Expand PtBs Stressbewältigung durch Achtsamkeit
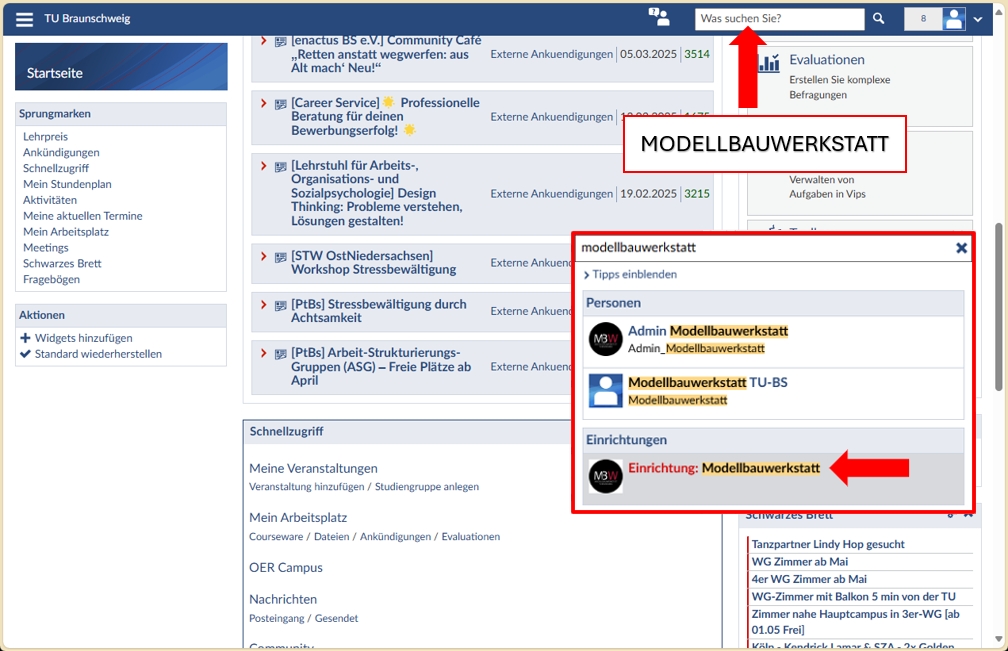Viewport: 1008px width, 651px height. (264, 304)
